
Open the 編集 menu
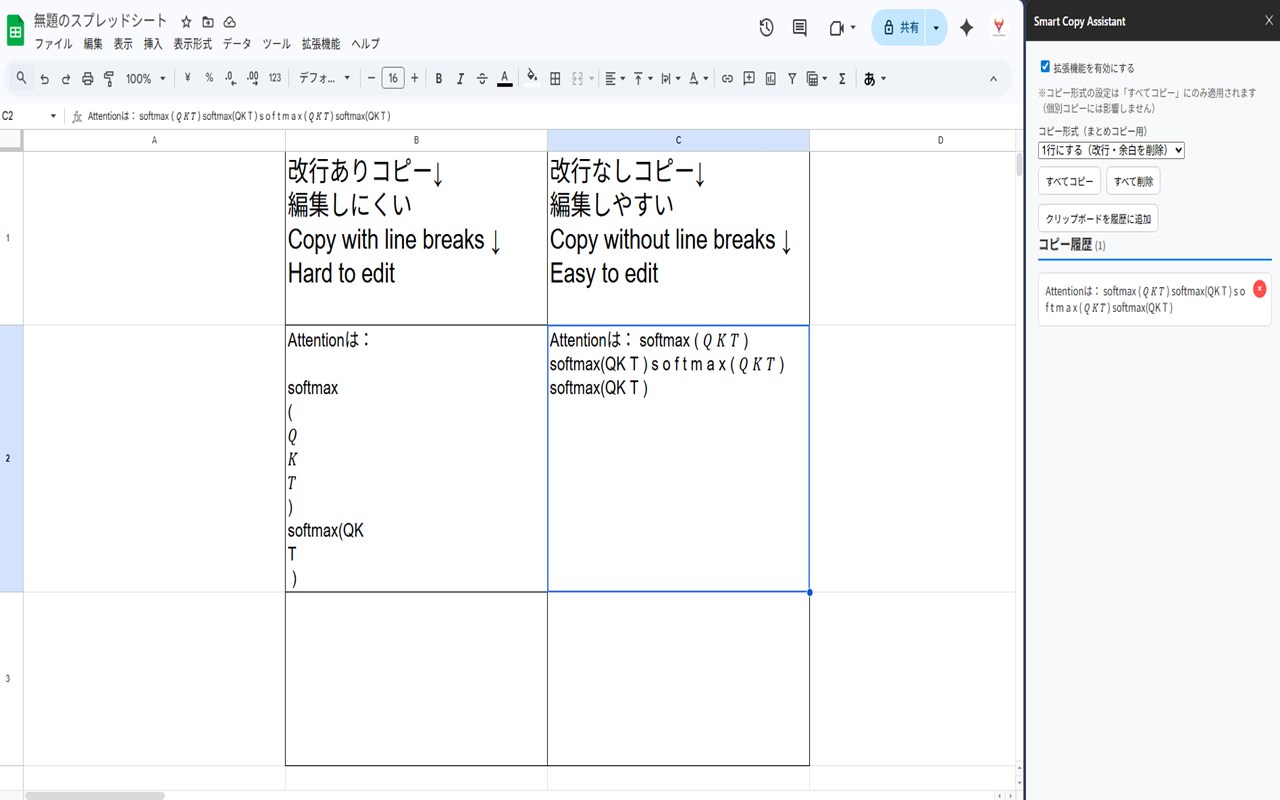click(x=93, y=44)
